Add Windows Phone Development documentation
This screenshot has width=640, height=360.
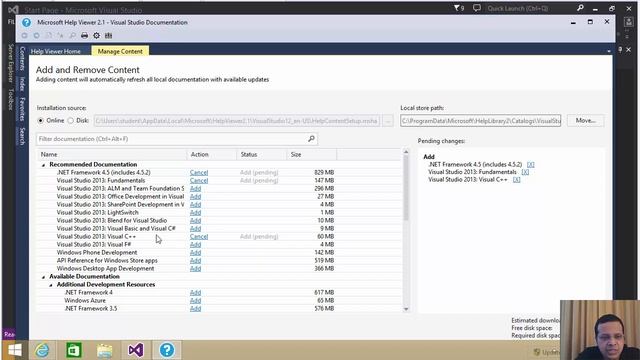click(196, 253)
